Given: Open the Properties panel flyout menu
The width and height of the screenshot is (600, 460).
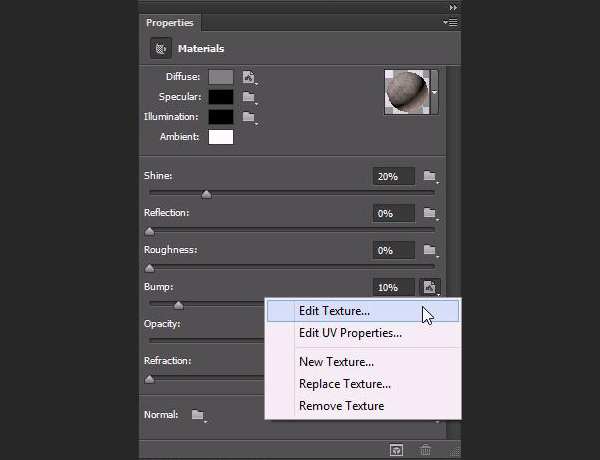Looking at the screenshot, I should (x=451, y=22).
